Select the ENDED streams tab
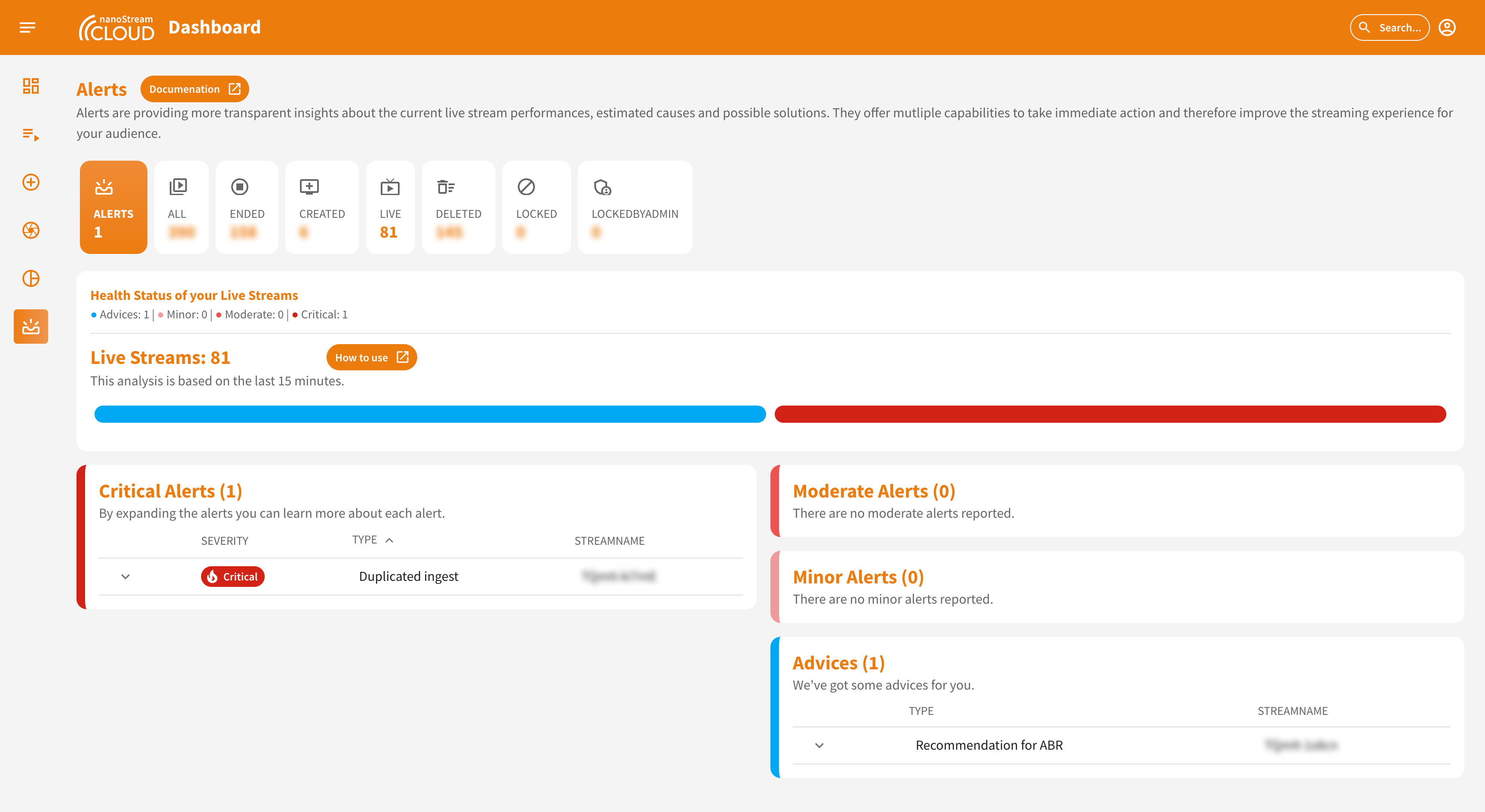Screen dimensions: 1485x812 tap(247, 207)
